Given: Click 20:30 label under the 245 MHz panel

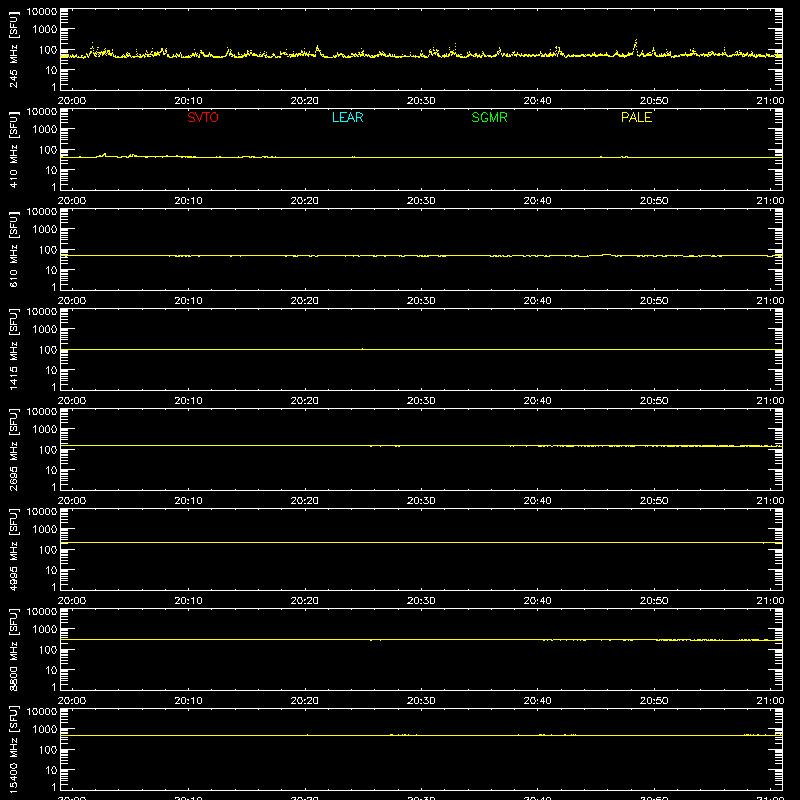Looking at the screenshot, I should 421,101.
